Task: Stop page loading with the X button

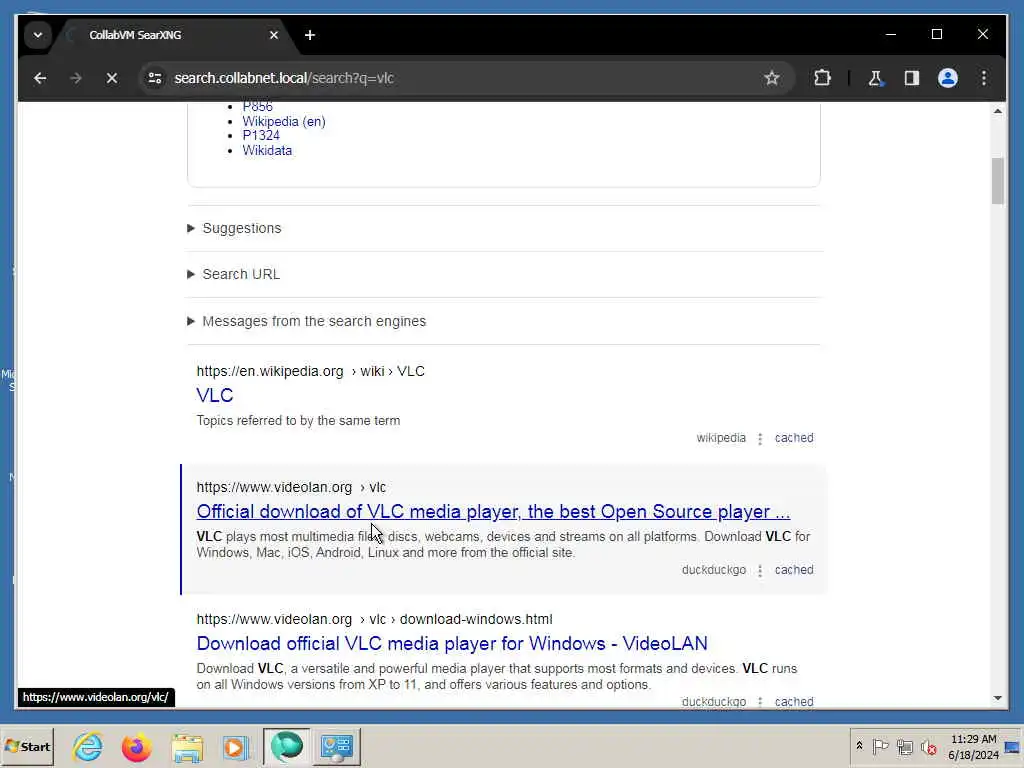Action: tap(112, 78)
